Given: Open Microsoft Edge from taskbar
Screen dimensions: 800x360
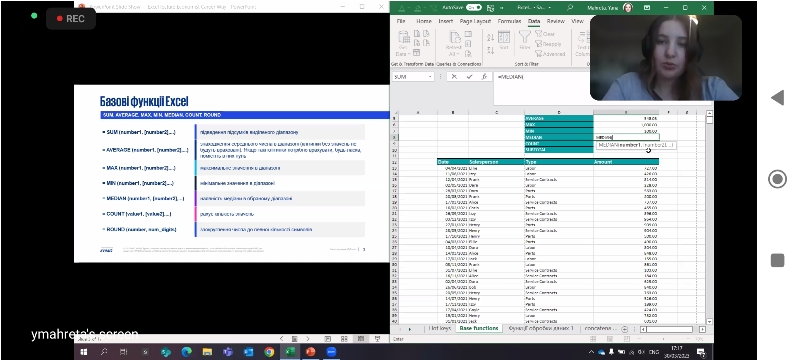Looking at the screenshot, I should tap(186, 352).
